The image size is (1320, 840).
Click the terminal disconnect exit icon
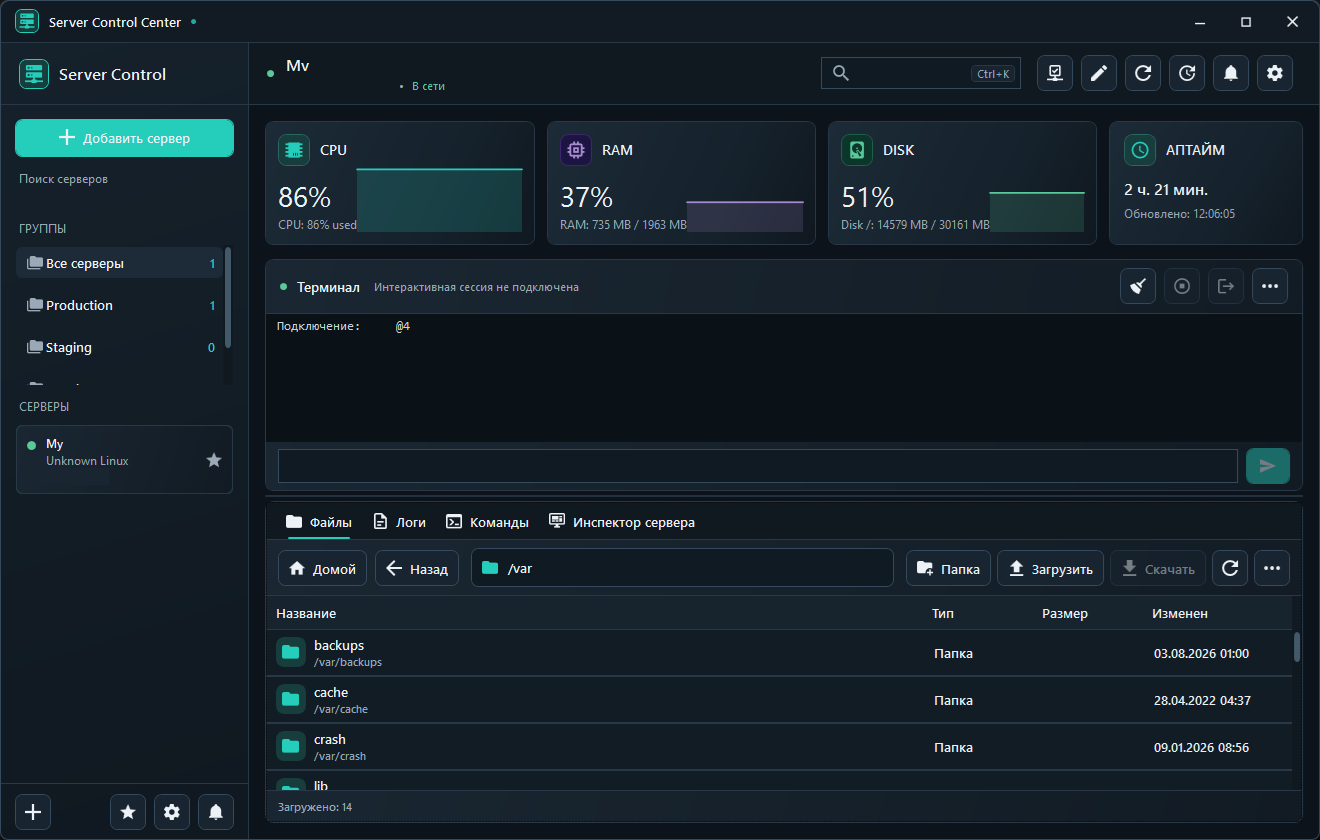(1226, 286)
